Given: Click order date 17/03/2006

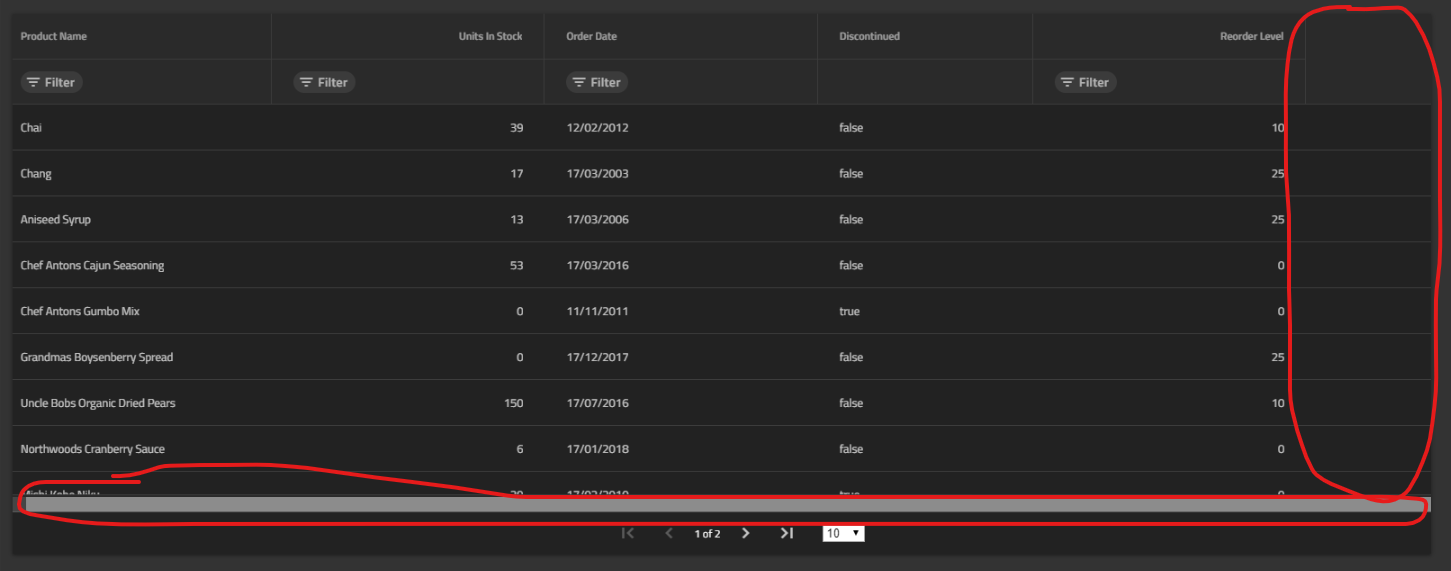Looking at the screenshot, I should pyautogui.click(x=598, y=220).
